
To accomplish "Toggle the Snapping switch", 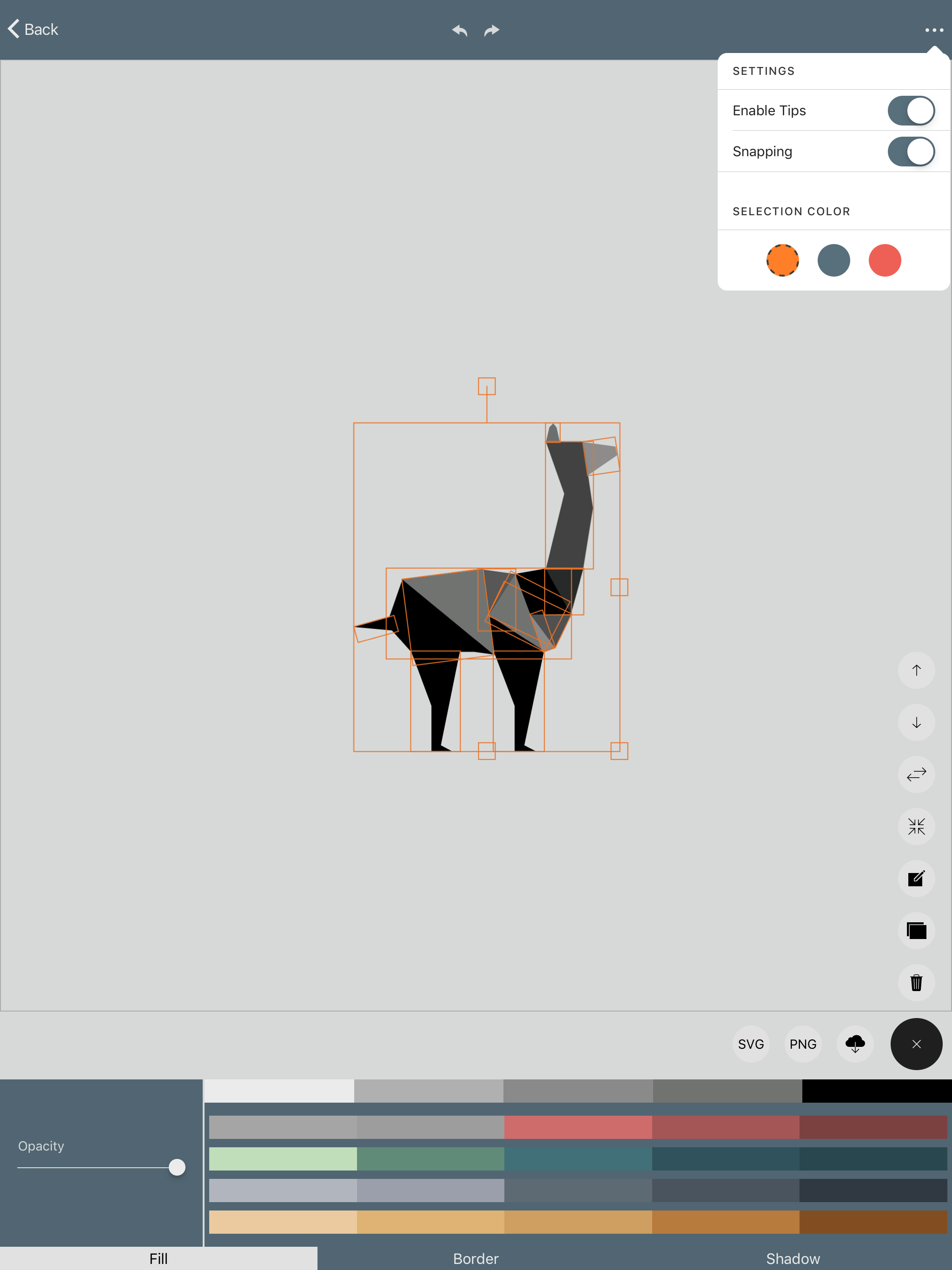I will [x=911, y=152].
